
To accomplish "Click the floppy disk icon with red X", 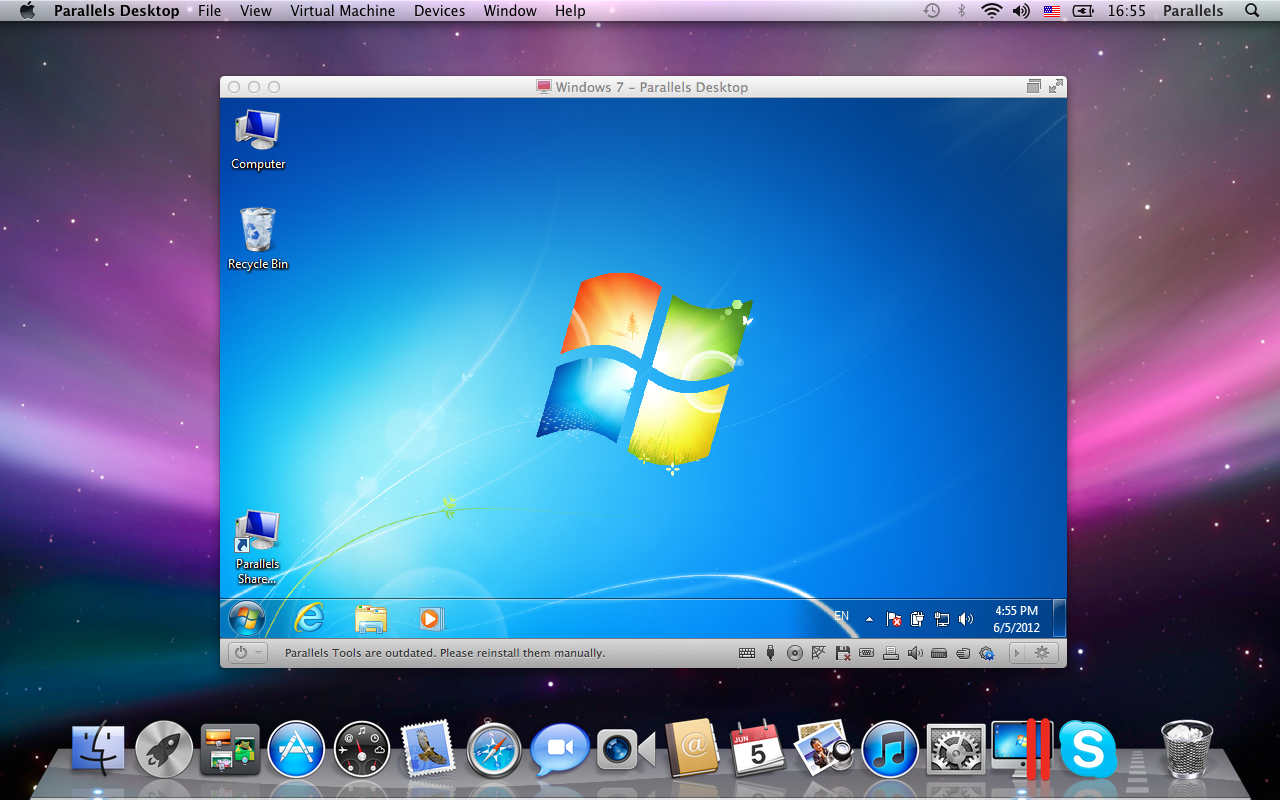I will pos(843,653).
